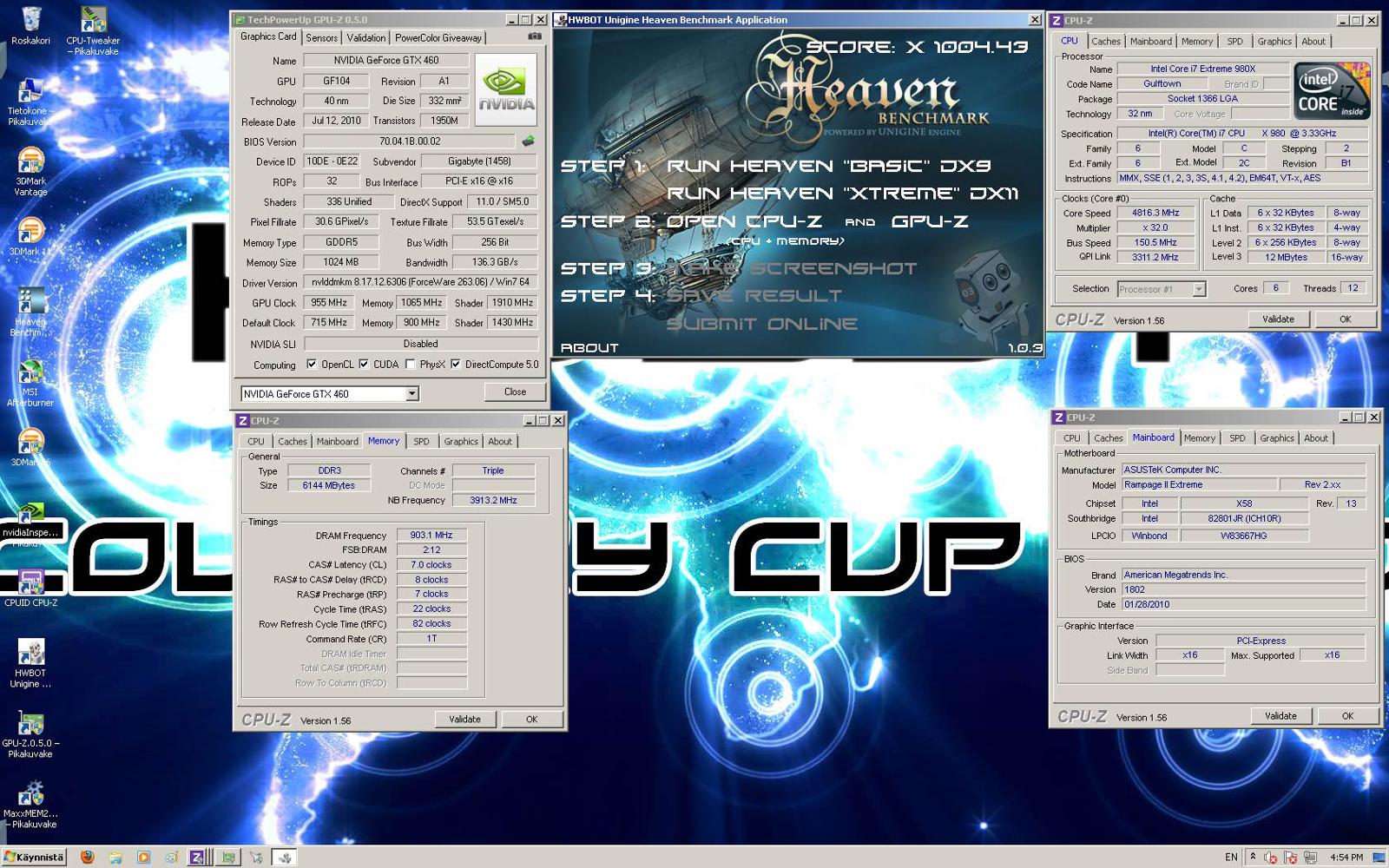Open the folder icon in the quick launch
This screenshot has height=868, width=1389.
click(115, 857)
